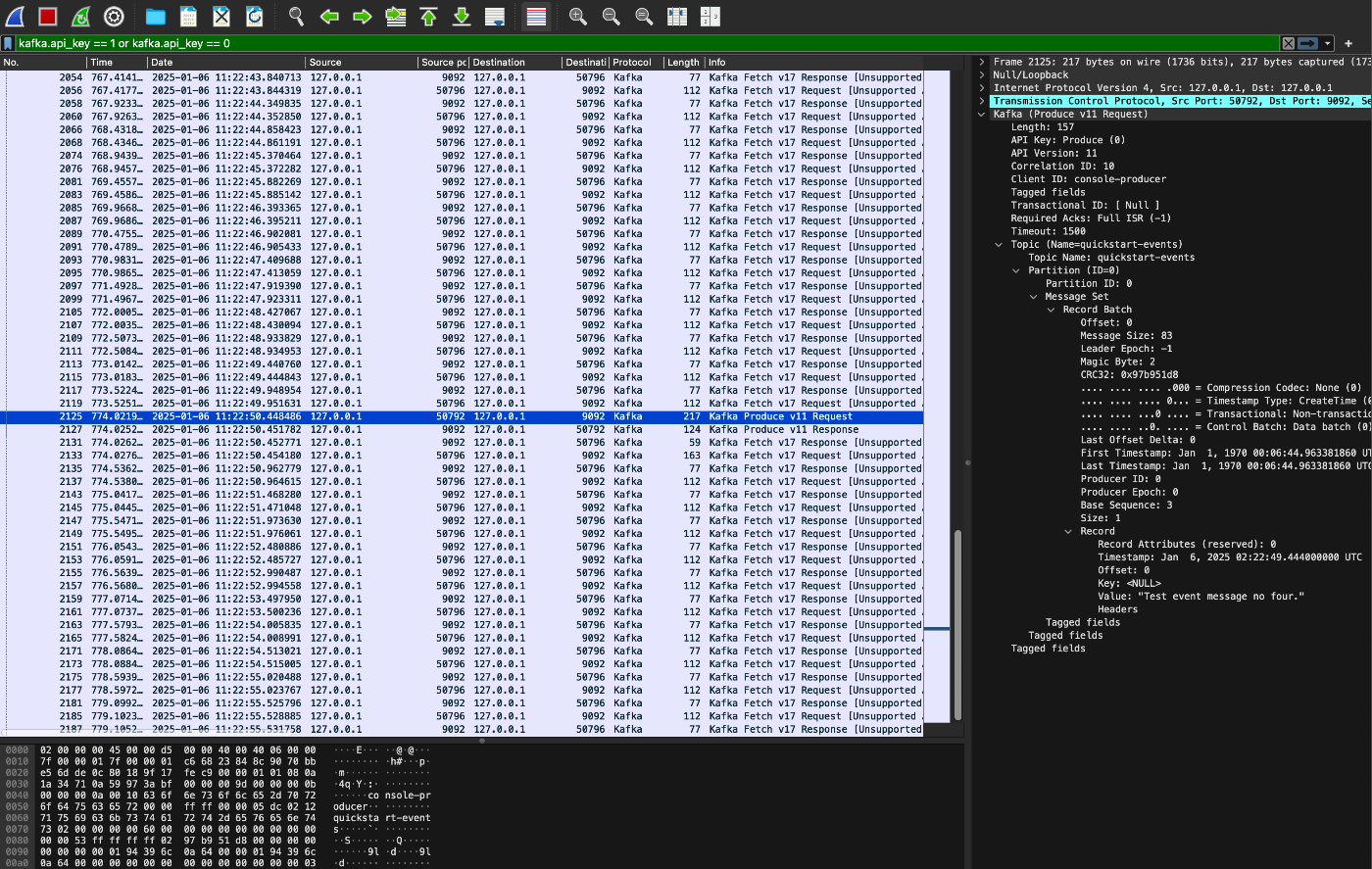Toggle packet list colorization
1372x869 pixels.
[x=536, y=16]
